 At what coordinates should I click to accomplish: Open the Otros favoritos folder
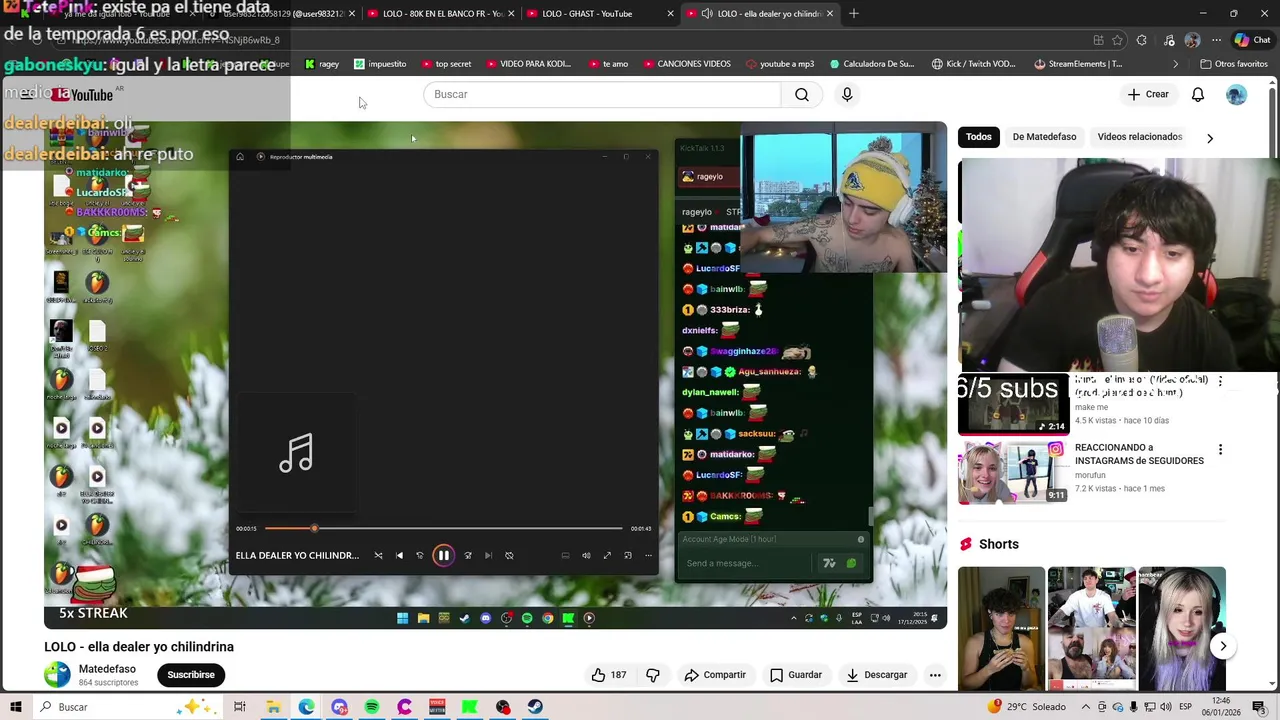click(1233, 64)
